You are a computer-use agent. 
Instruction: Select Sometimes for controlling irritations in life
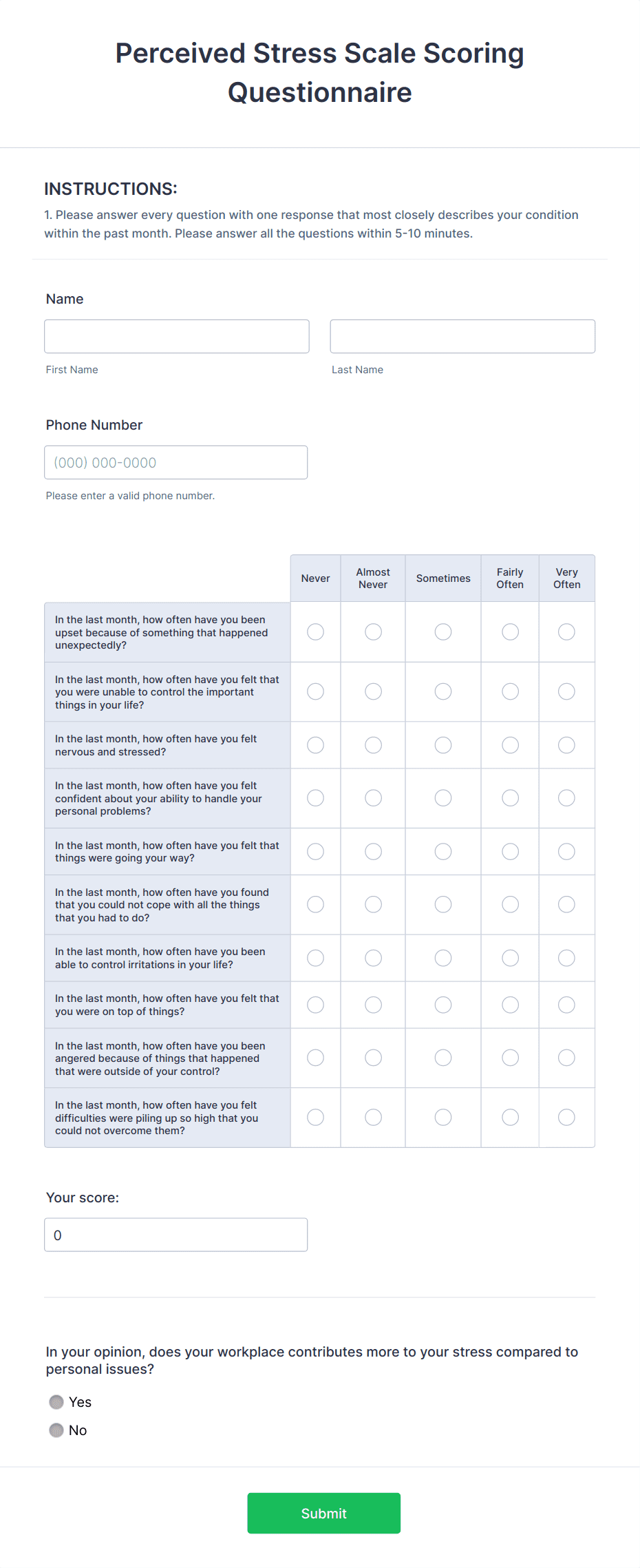[442, 958]
